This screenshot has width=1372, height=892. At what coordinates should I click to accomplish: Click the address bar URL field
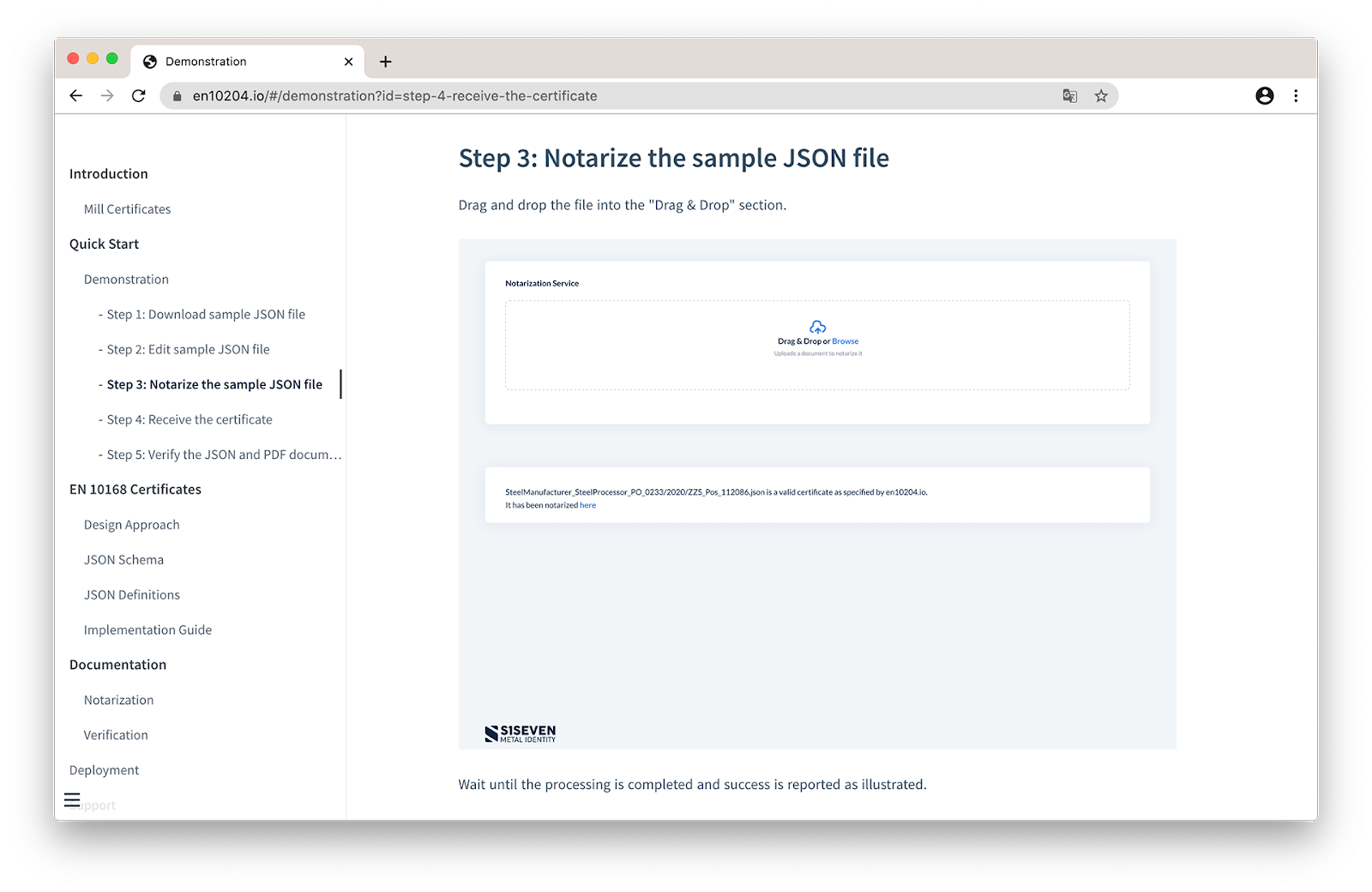(x=600, y=96)
